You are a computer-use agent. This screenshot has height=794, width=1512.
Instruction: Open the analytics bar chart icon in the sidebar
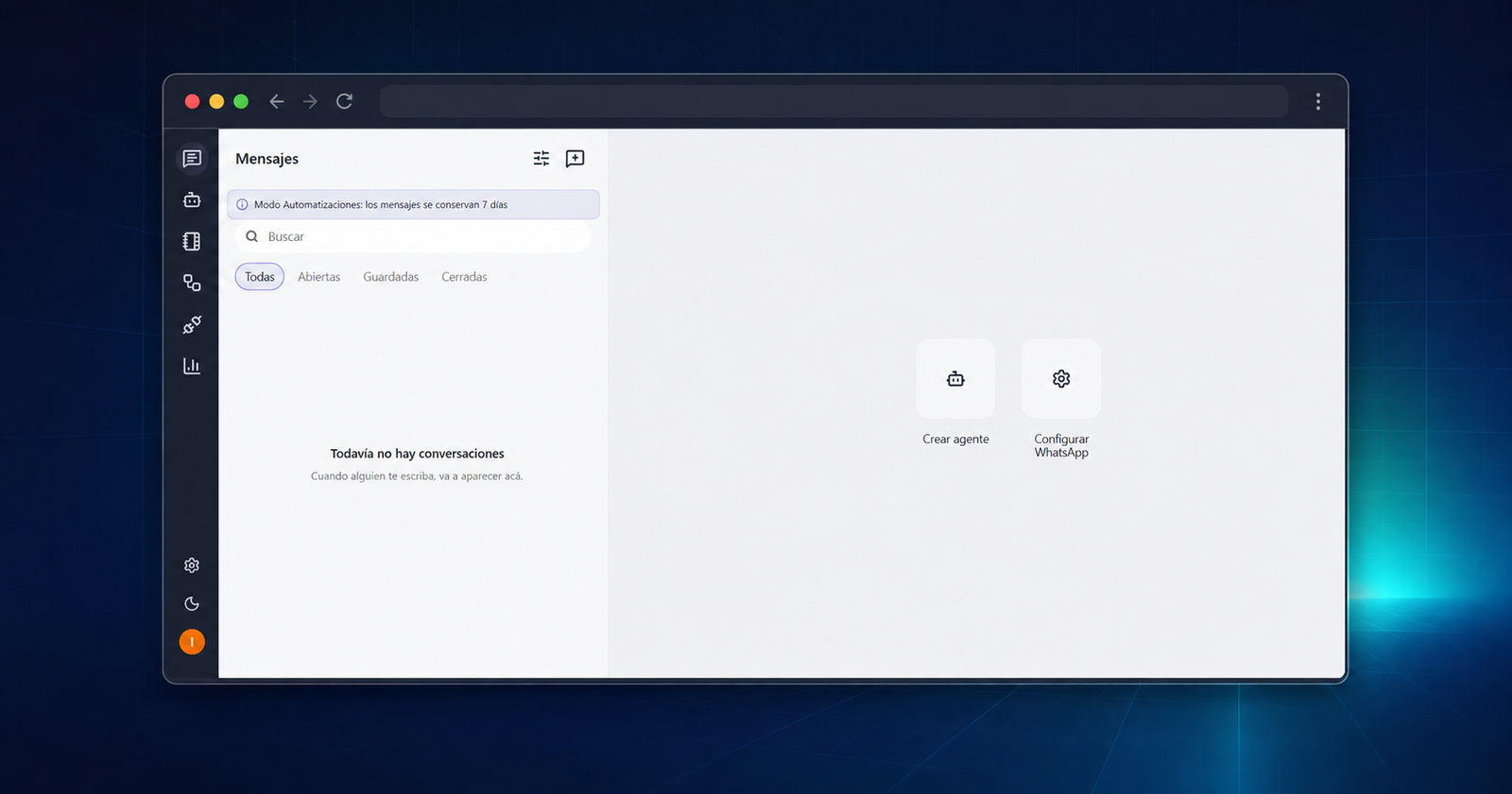(192, 366)
